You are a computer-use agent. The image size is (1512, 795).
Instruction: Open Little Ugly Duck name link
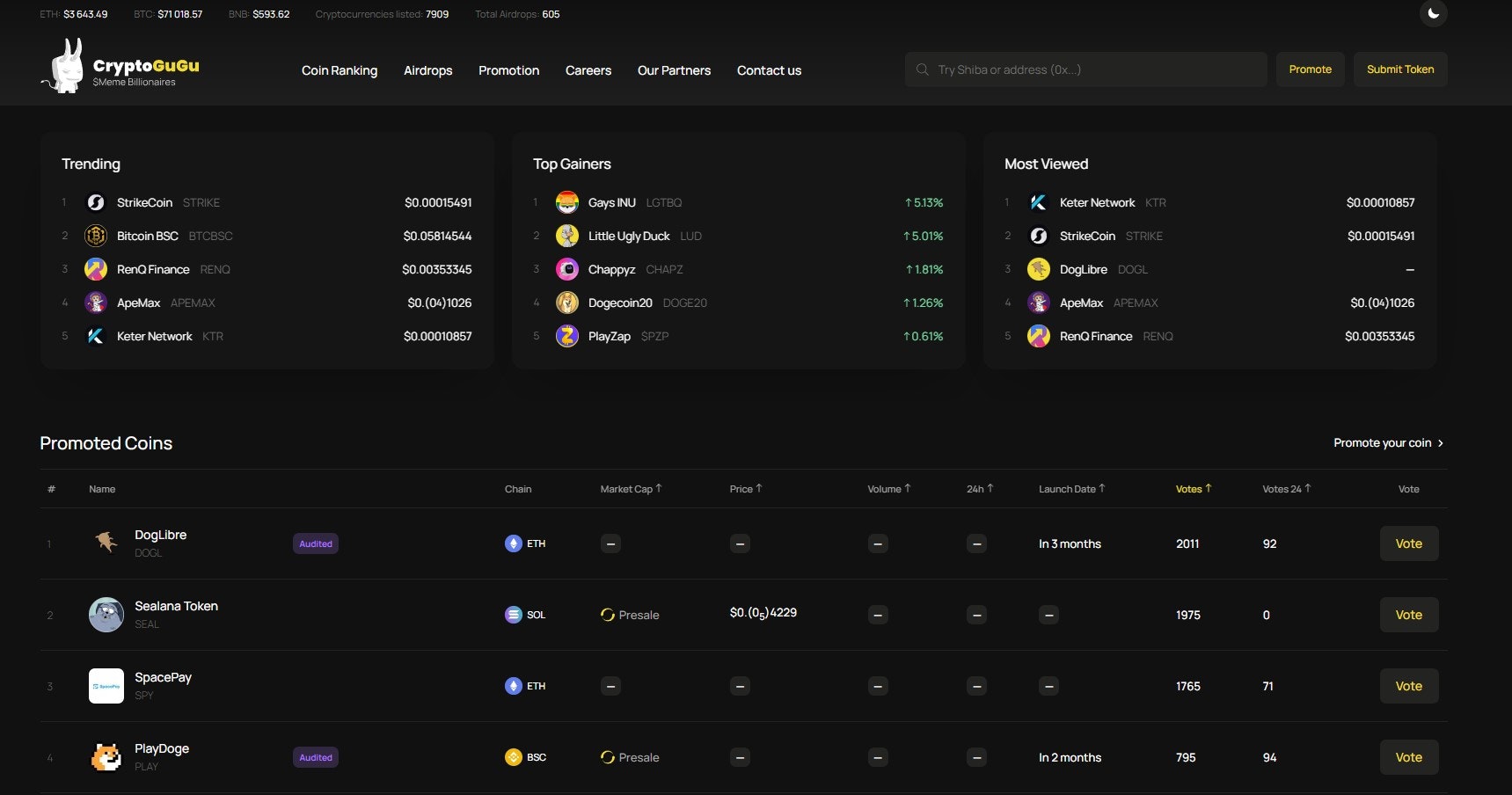point(629,236)
